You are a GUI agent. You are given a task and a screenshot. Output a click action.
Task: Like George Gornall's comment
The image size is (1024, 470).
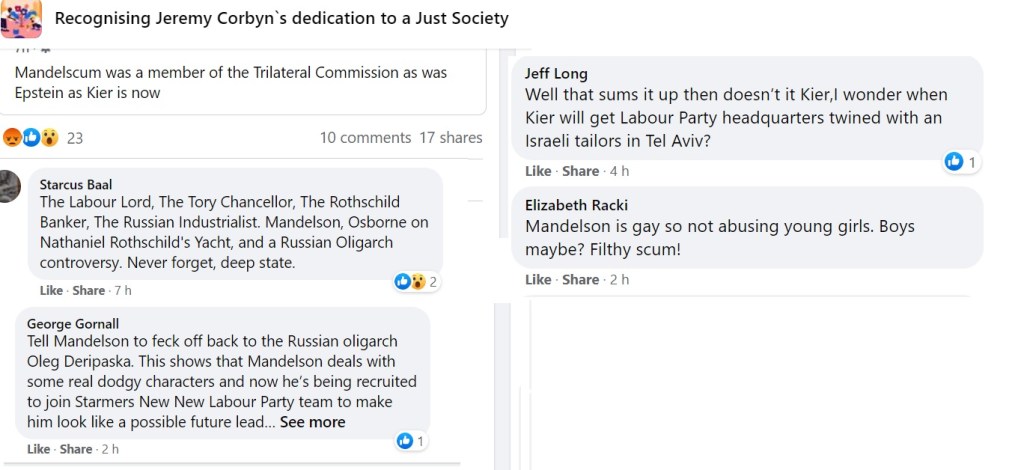click(38, 449)
